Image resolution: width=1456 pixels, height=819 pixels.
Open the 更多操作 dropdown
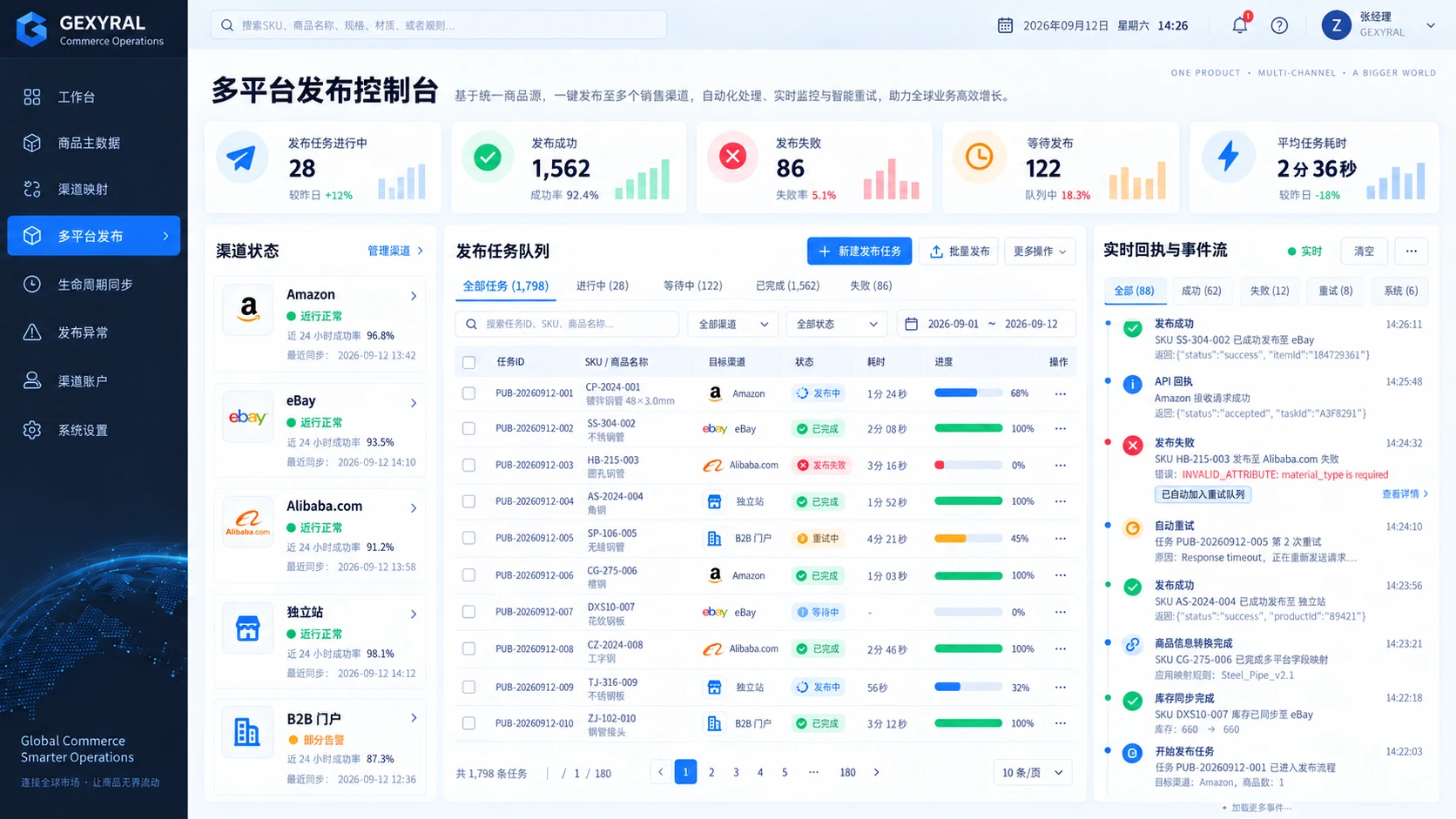1040,251
